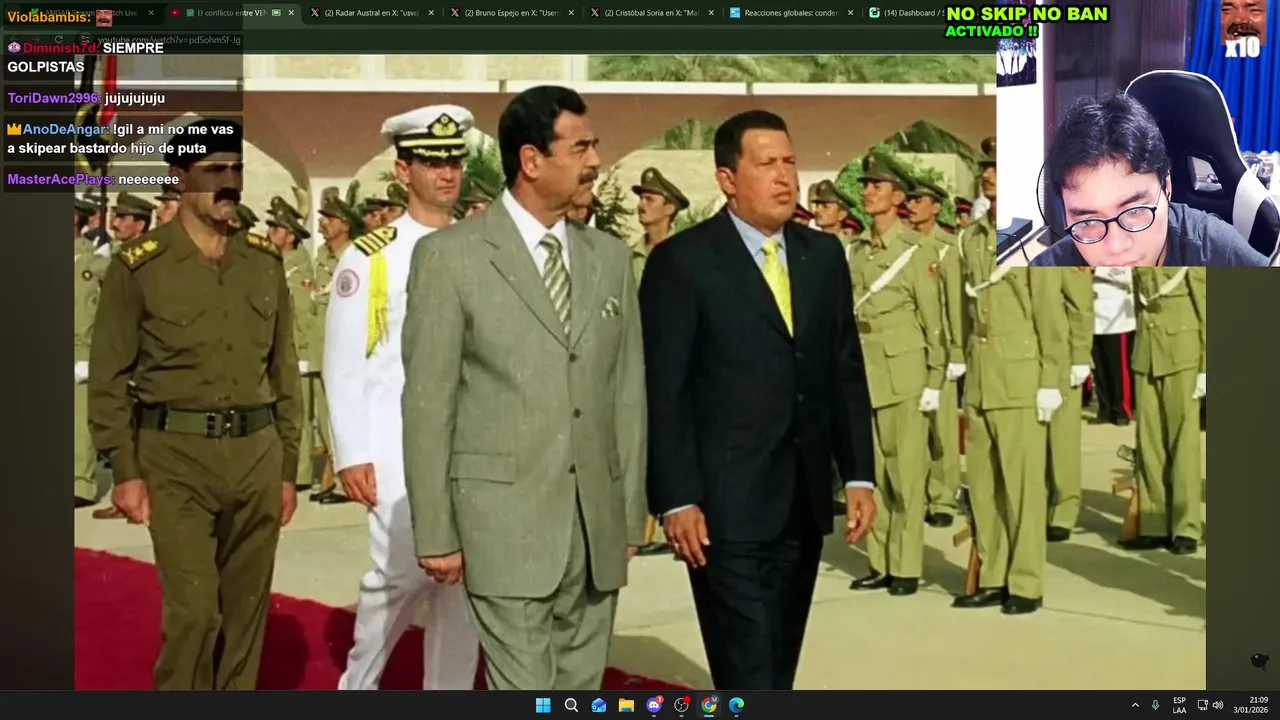Open OBS Studio taskbar icon
This screenshot has height=720, width=1280.
[682, 705]
